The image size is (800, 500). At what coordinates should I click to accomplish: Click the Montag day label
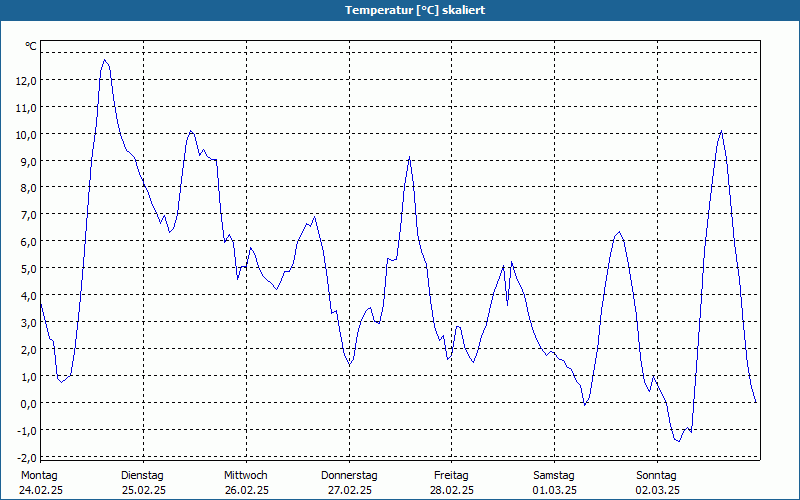coord(39,476)
